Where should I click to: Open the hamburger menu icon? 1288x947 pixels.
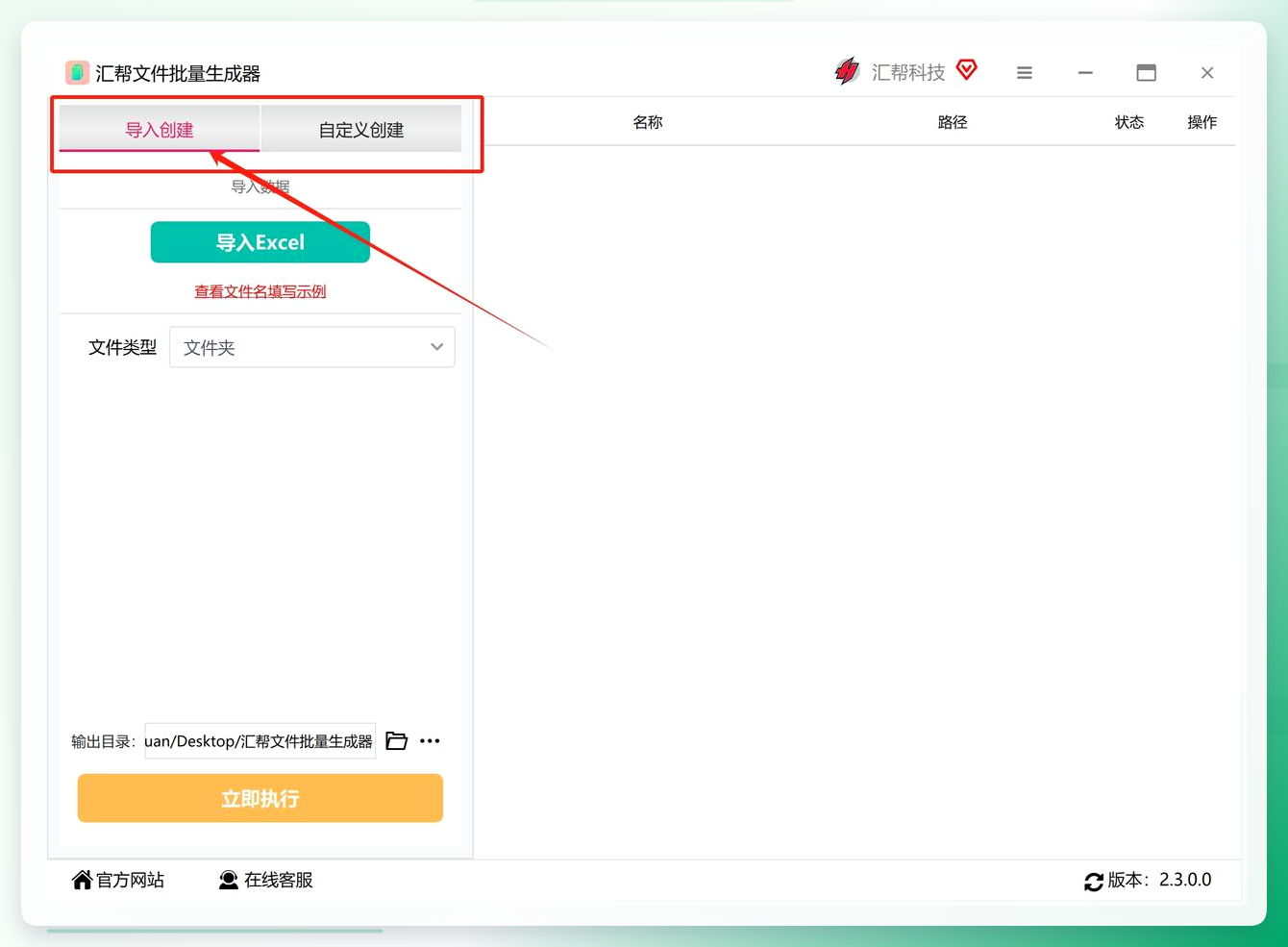point(1025,73)
